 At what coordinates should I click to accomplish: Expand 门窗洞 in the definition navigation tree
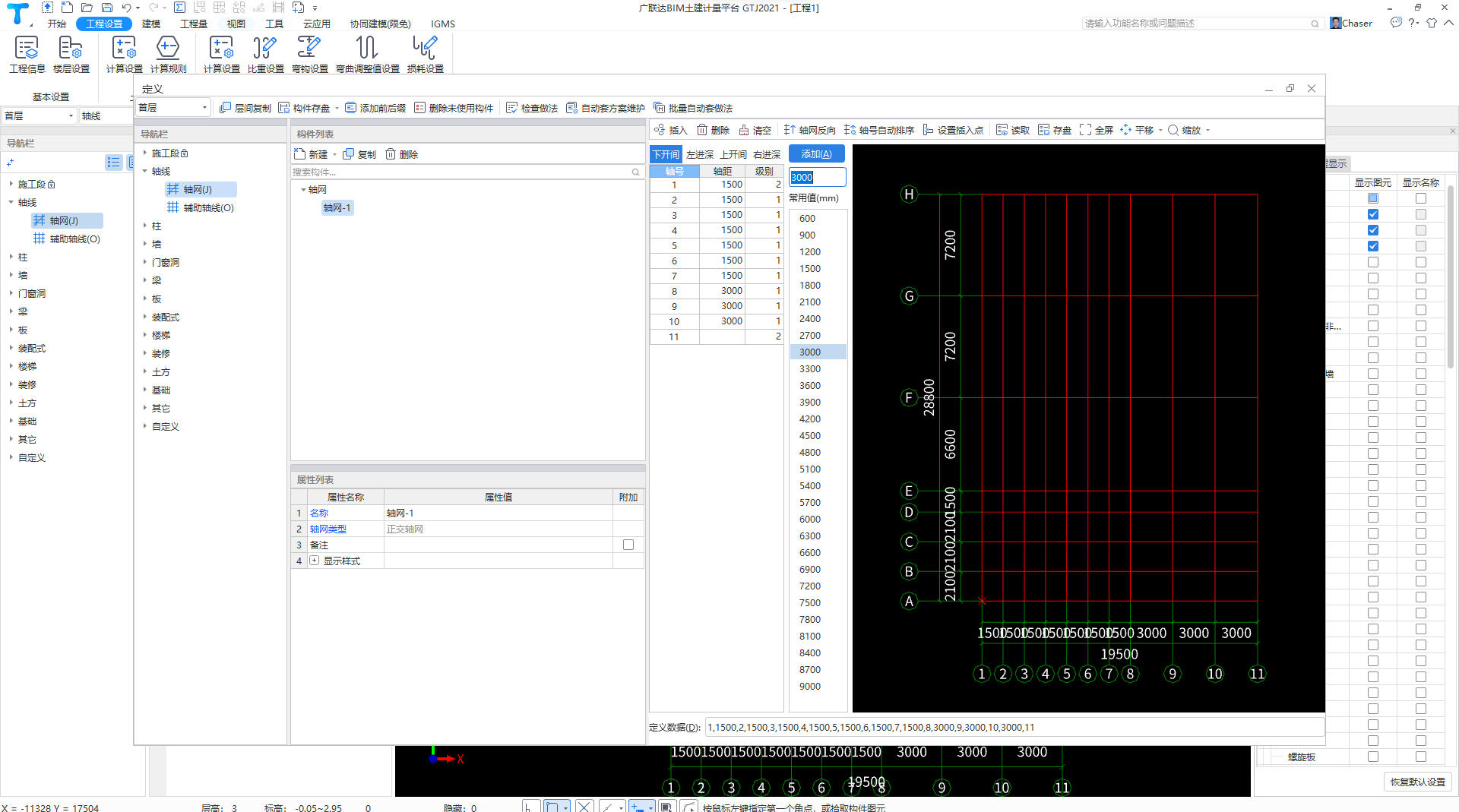point(145,262)
